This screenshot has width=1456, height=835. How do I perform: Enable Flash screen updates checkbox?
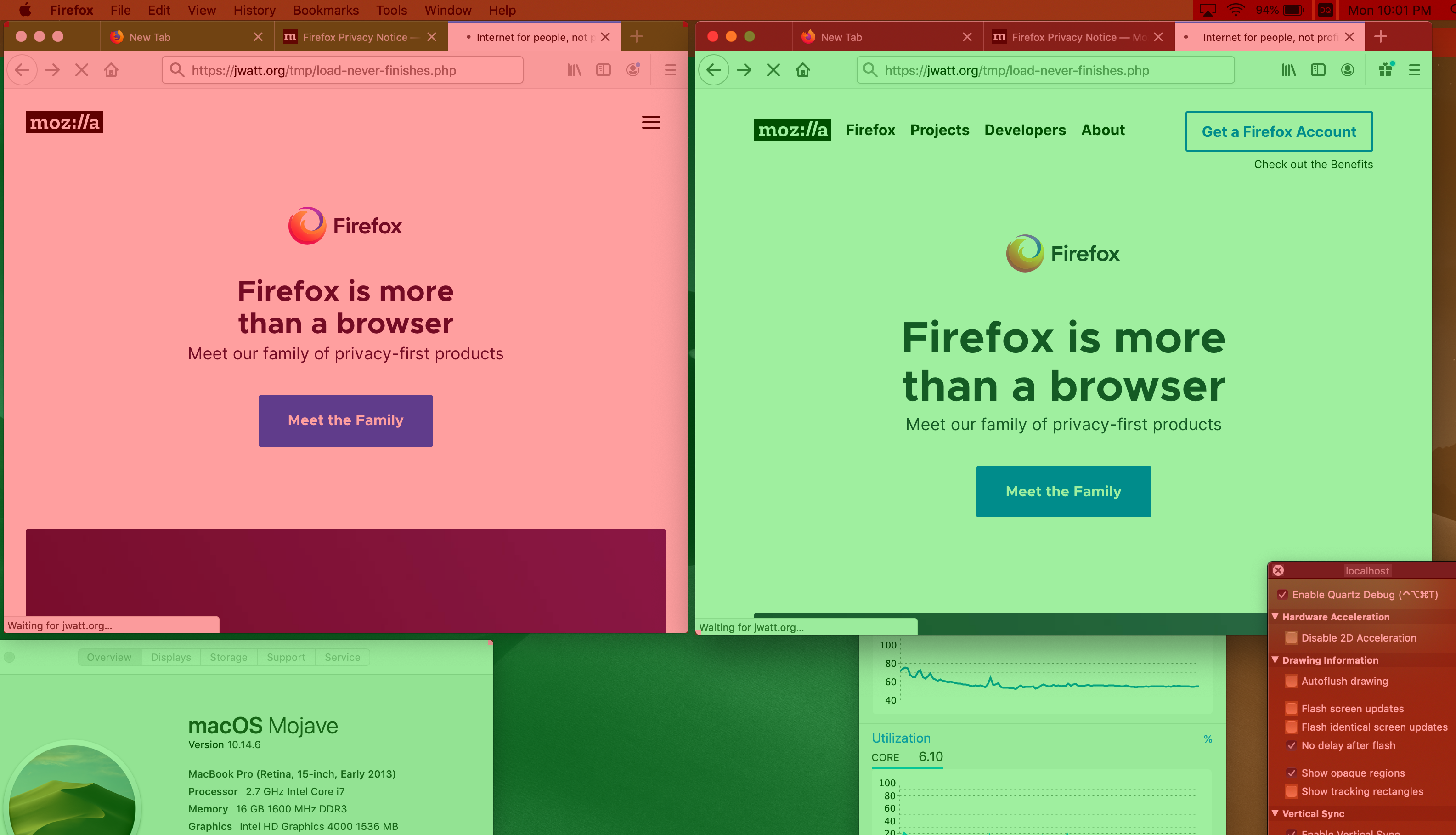1292,708
